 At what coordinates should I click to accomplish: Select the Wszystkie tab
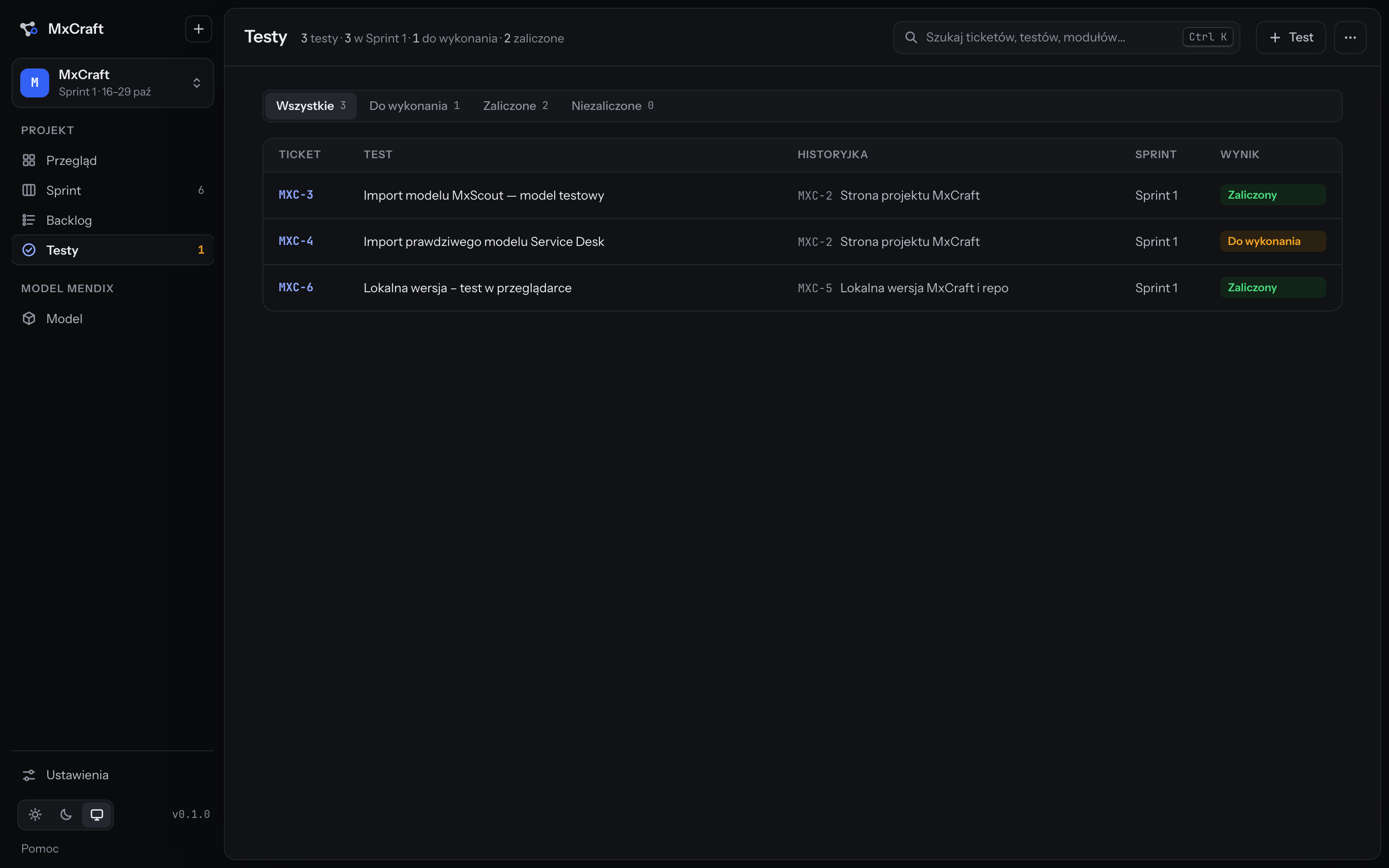point(311,106)
